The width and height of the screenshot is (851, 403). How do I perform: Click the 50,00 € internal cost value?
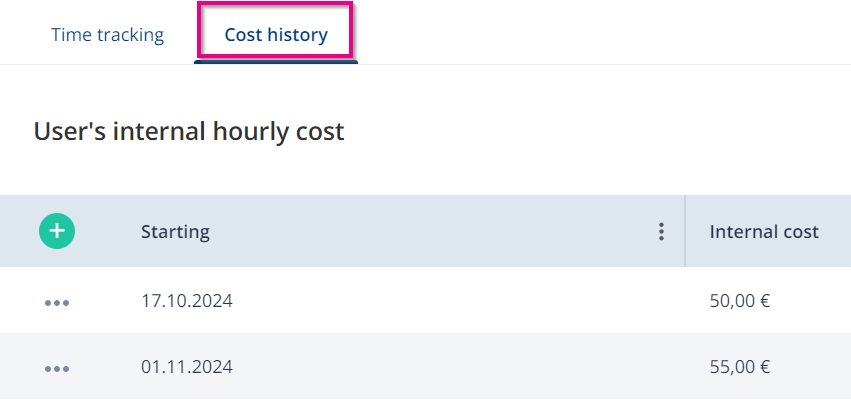coord(740,300)
